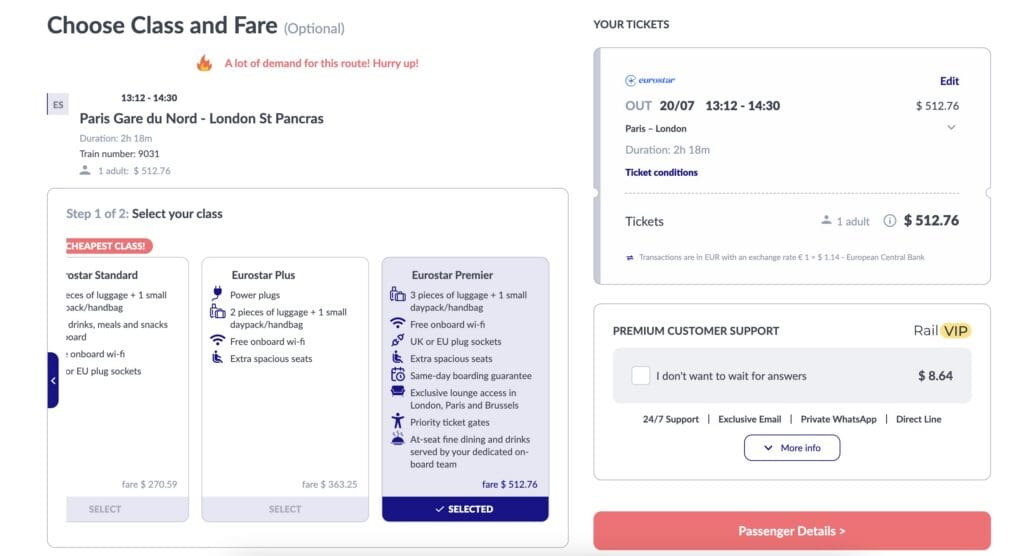The height and width of the screenshot is (556, 1024).
Task: Click the flame icon near demand notice
Action: [x=204, y=63]
